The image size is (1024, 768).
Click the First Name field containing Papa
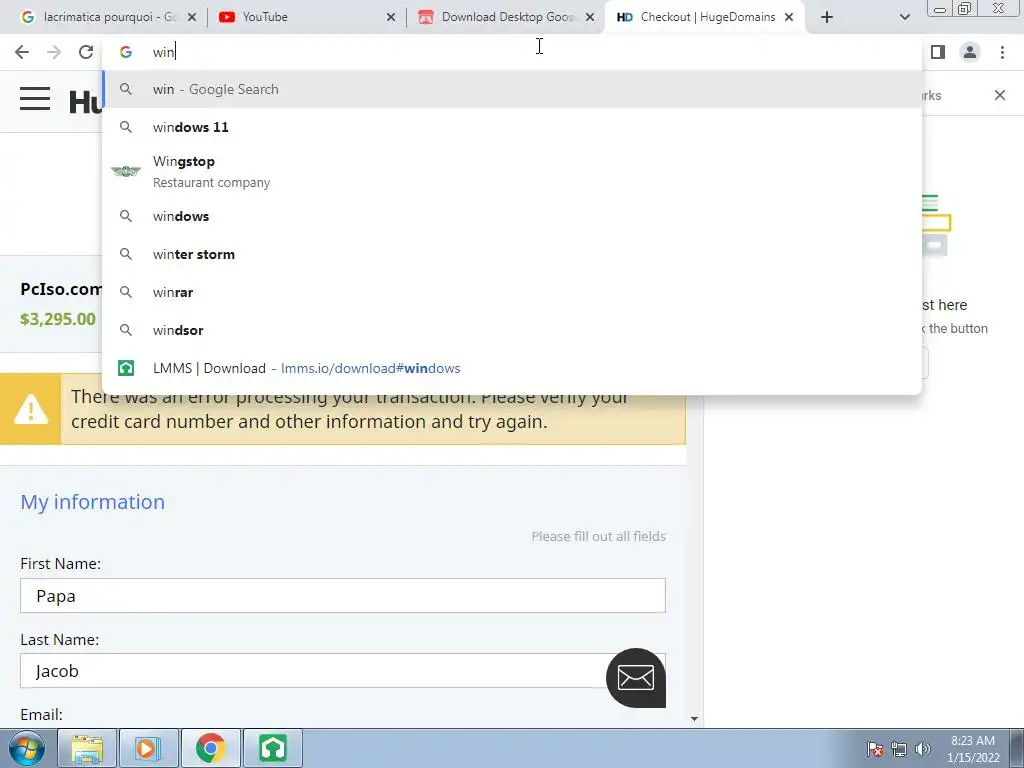343,596
